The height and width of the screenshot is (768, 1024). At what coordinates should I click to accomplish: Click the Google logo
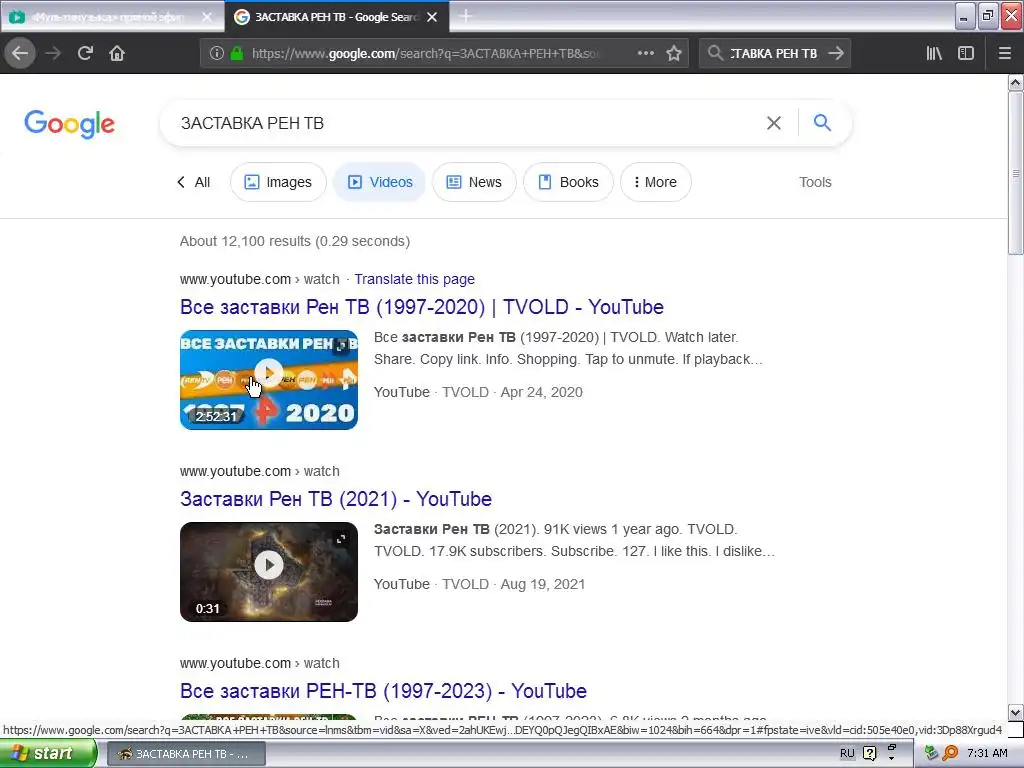tap(69, 123)
